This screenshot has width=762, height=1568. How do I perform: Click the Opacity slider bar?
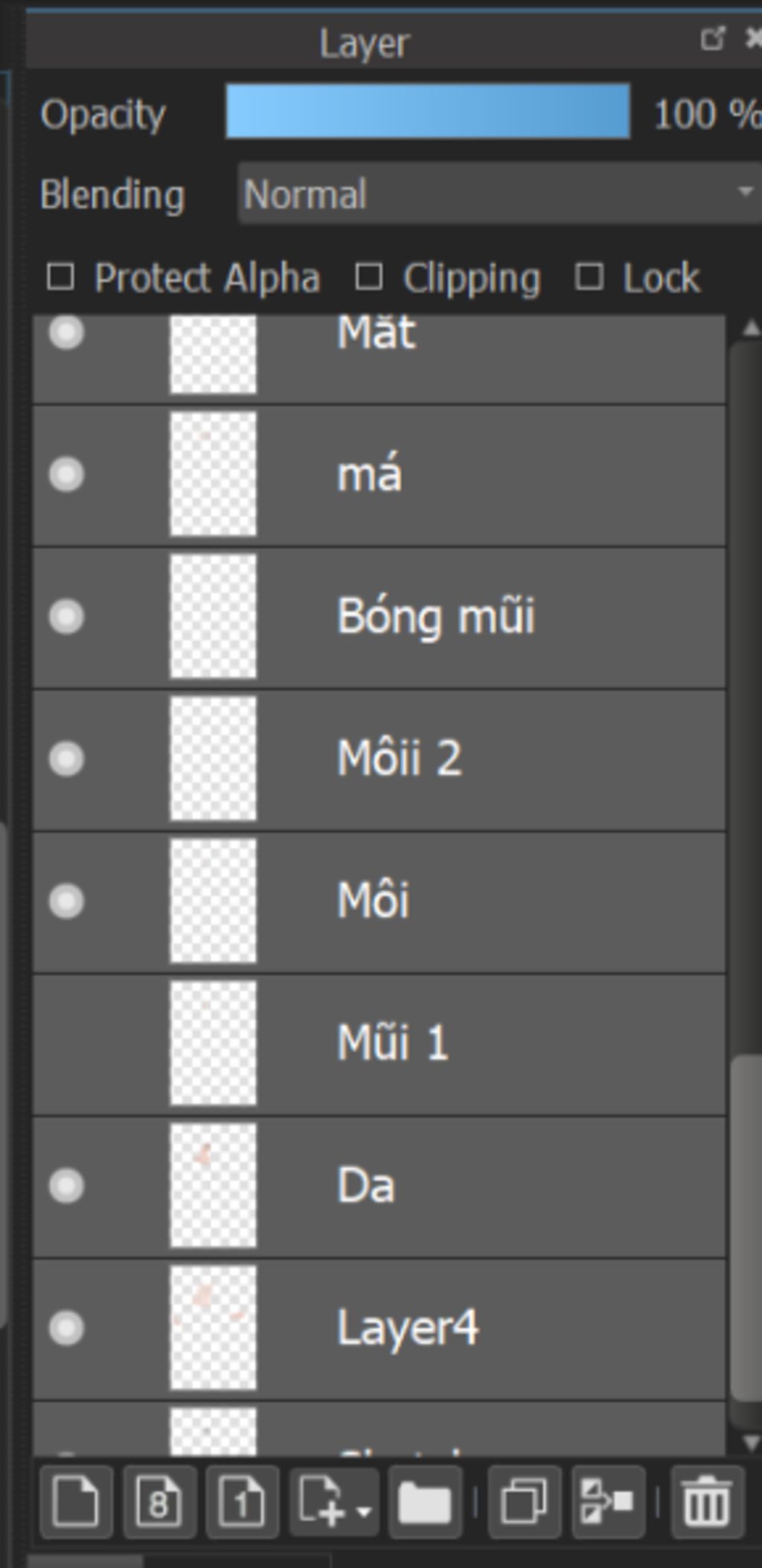428,112
